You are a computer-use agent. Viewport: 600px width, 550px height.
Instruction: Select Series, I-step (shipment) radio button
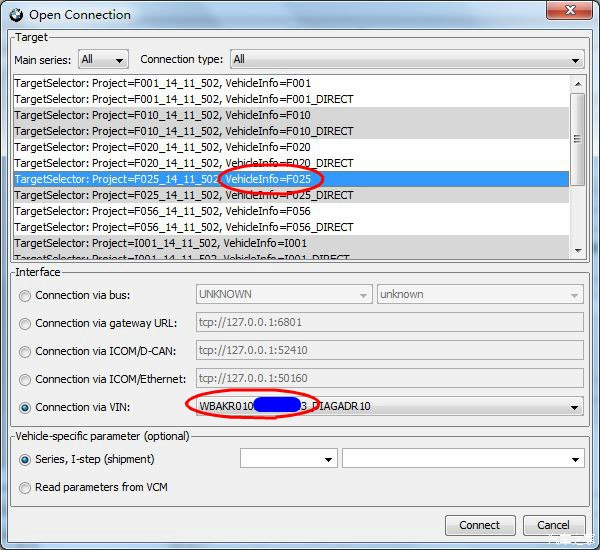pyautogui.click(x=25, y=459)
